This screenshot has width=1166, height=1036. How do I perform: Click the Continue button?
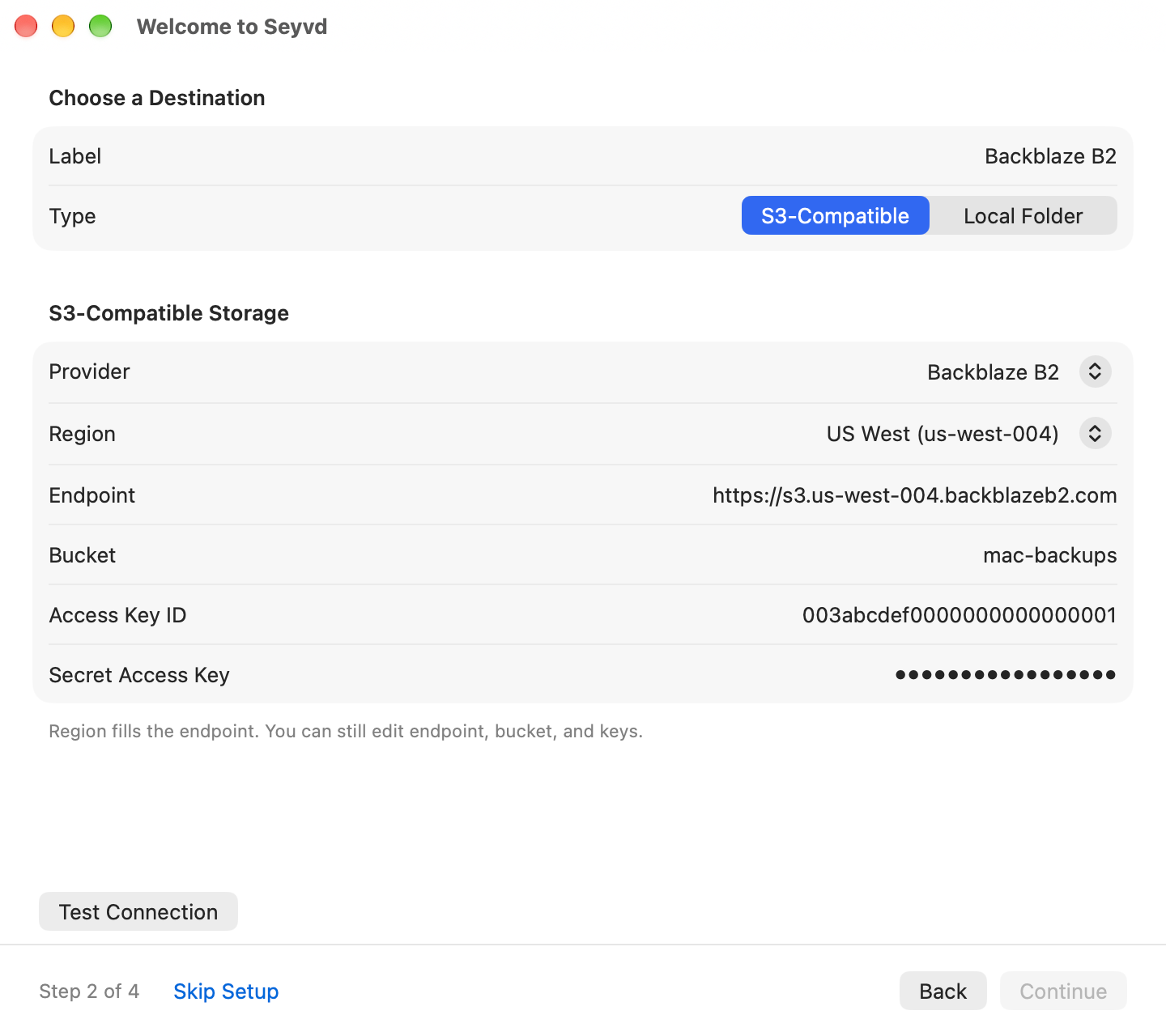point(1063,991)
